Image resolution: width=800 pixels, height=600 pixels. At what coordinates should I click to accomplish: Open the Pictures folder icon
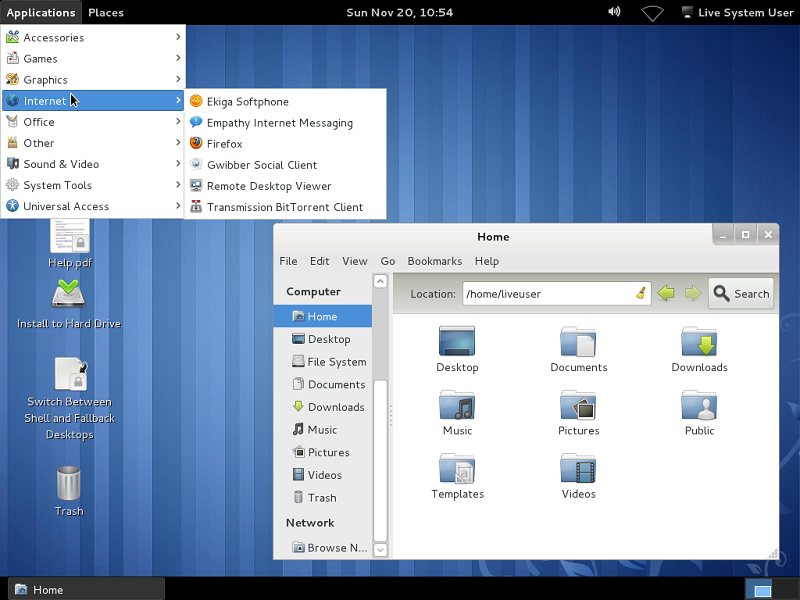tap(578, 406)
